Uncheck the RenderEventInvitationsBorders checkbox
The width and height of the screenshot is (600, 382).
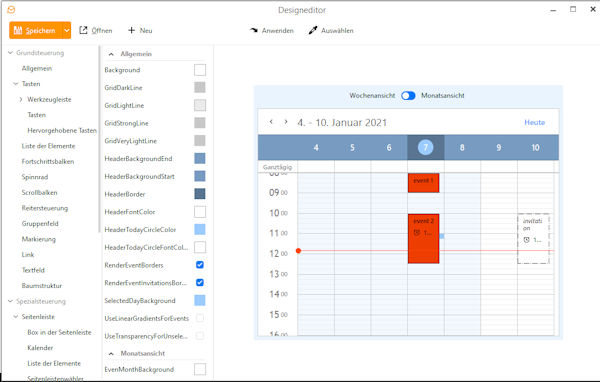[x=200, y=282]
